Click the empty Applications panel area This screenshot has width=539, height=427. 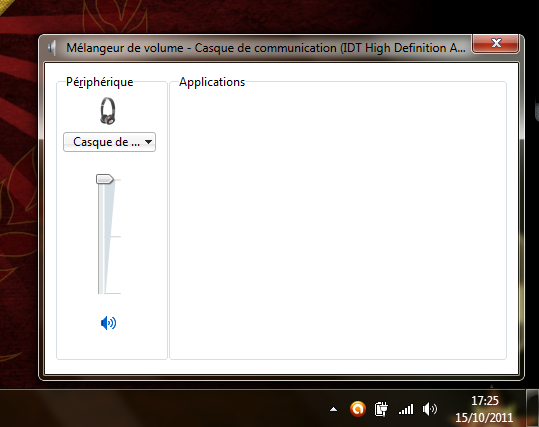(338, 223)
